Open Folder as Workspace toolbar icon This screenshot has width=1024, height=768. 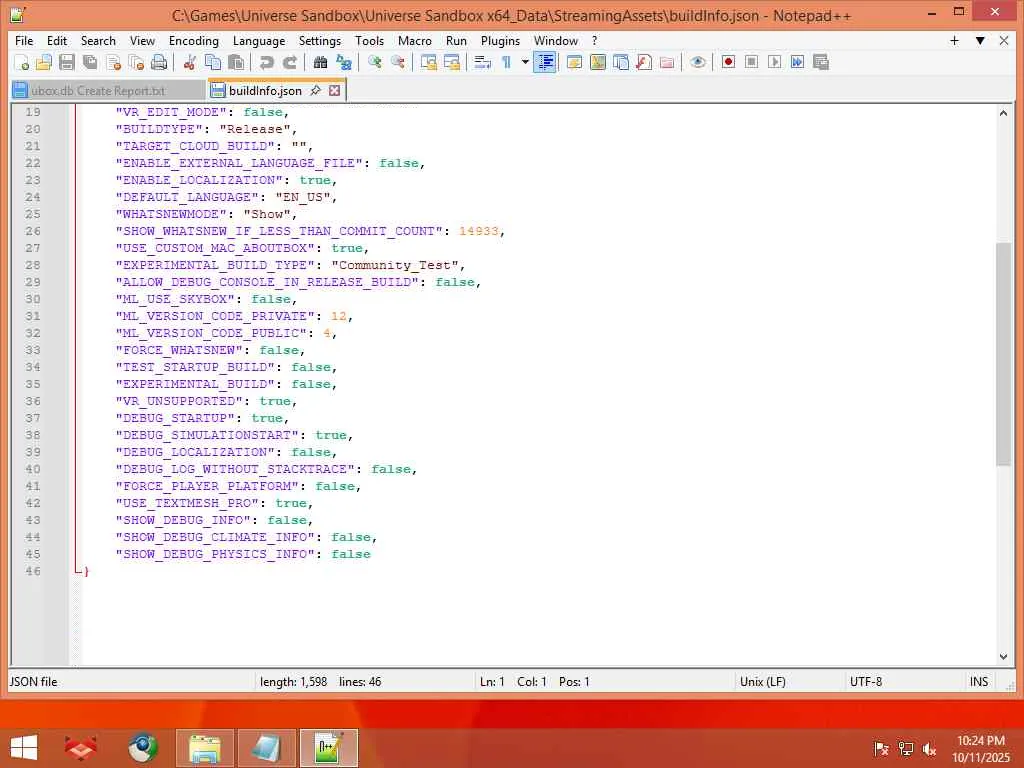pos(667,62)
